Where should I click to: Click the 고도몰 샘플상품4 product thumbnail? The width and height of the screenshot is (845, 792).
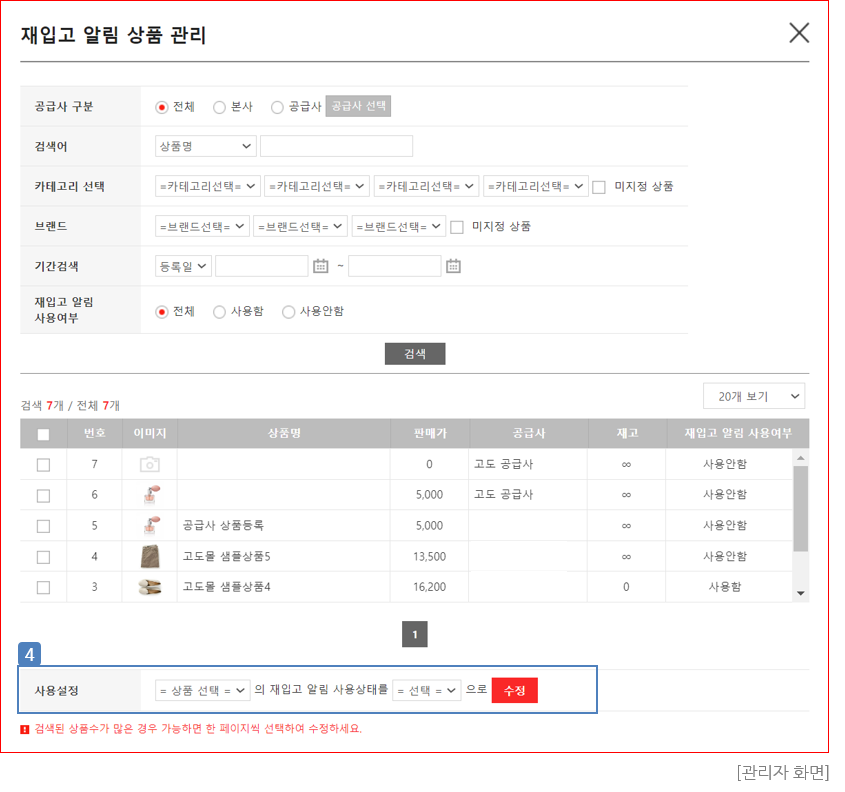(x=149, y=587)
